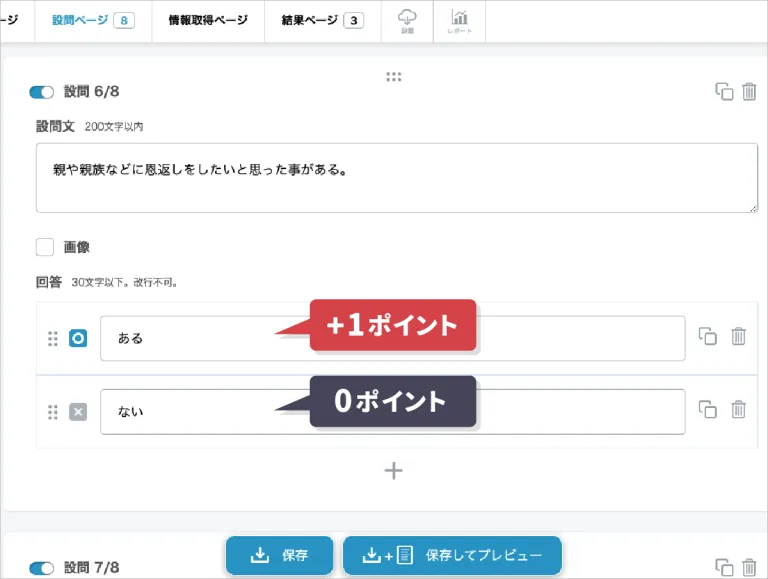
Task: Grab the drag handle above 設問 6/8
Action: click(393, 77)
